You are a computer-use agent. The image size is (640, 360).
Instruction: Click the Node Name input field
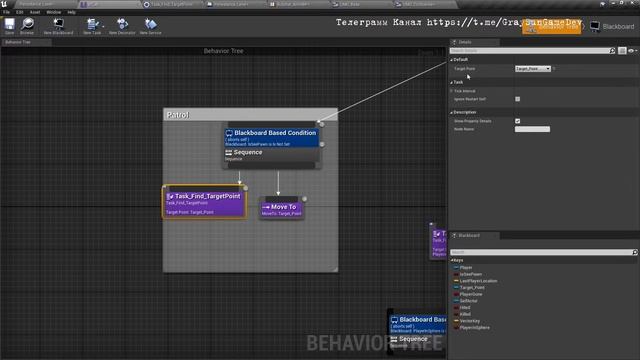coord(532,129)
